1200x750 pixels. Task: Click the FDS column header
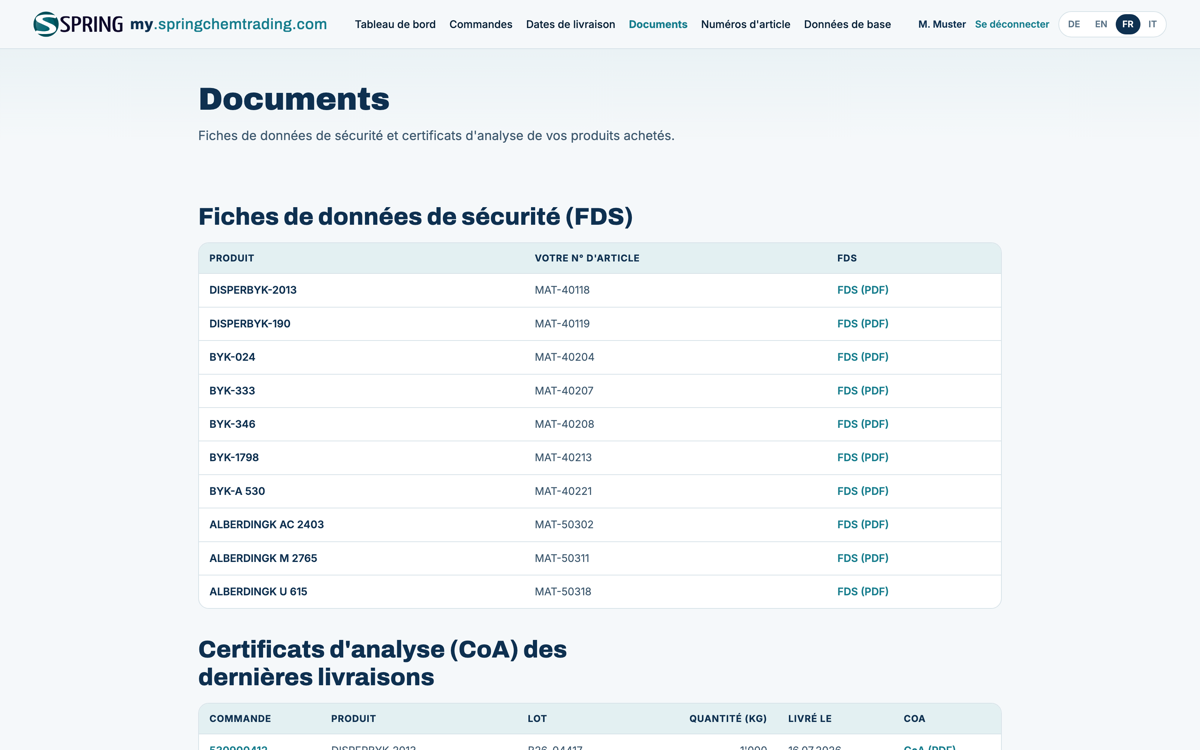[847, 258]
